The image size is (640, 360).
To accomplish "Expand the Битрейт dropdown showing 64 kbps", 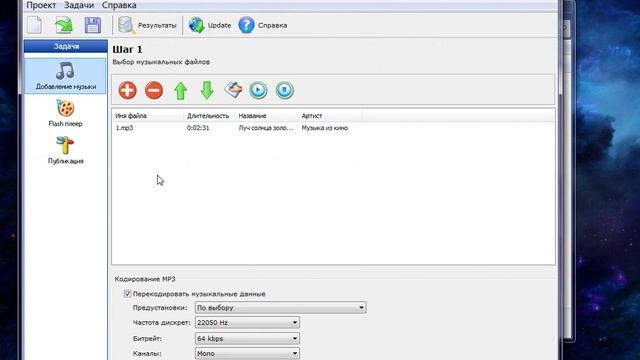I will pos(247,338).
